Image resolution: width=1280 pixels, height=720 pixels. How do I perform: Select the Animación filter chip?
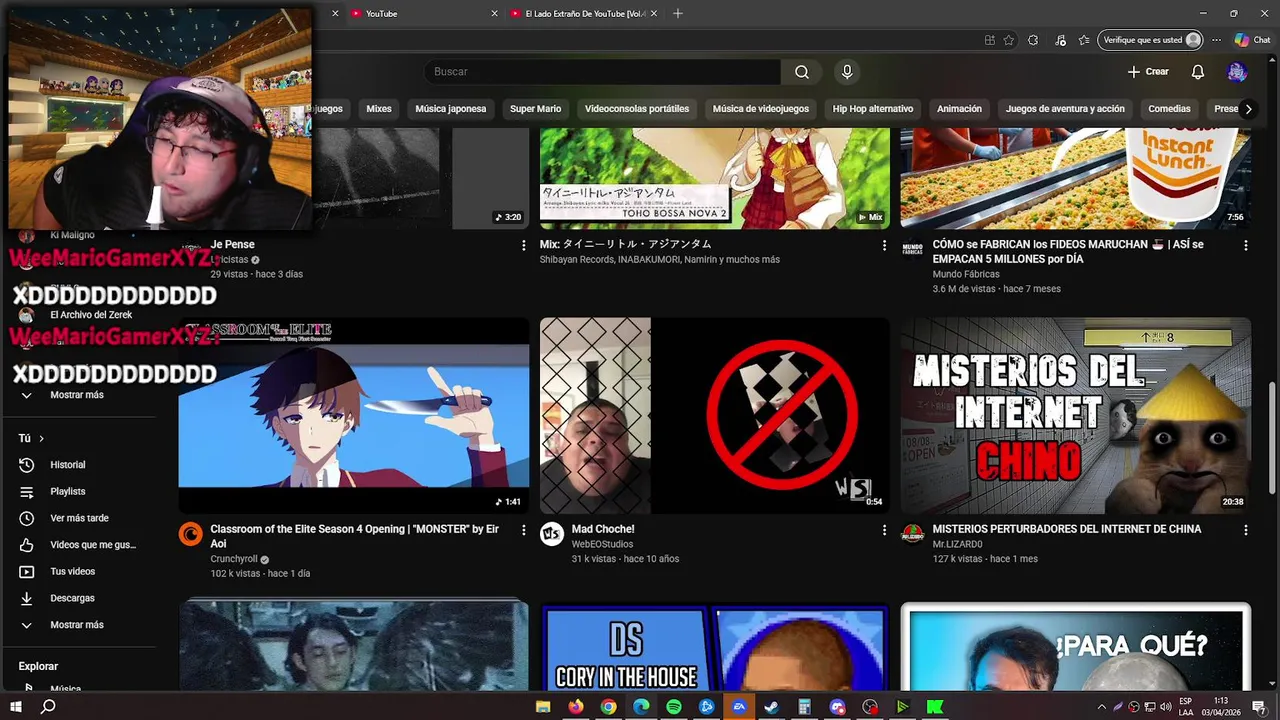click(960, 109)
